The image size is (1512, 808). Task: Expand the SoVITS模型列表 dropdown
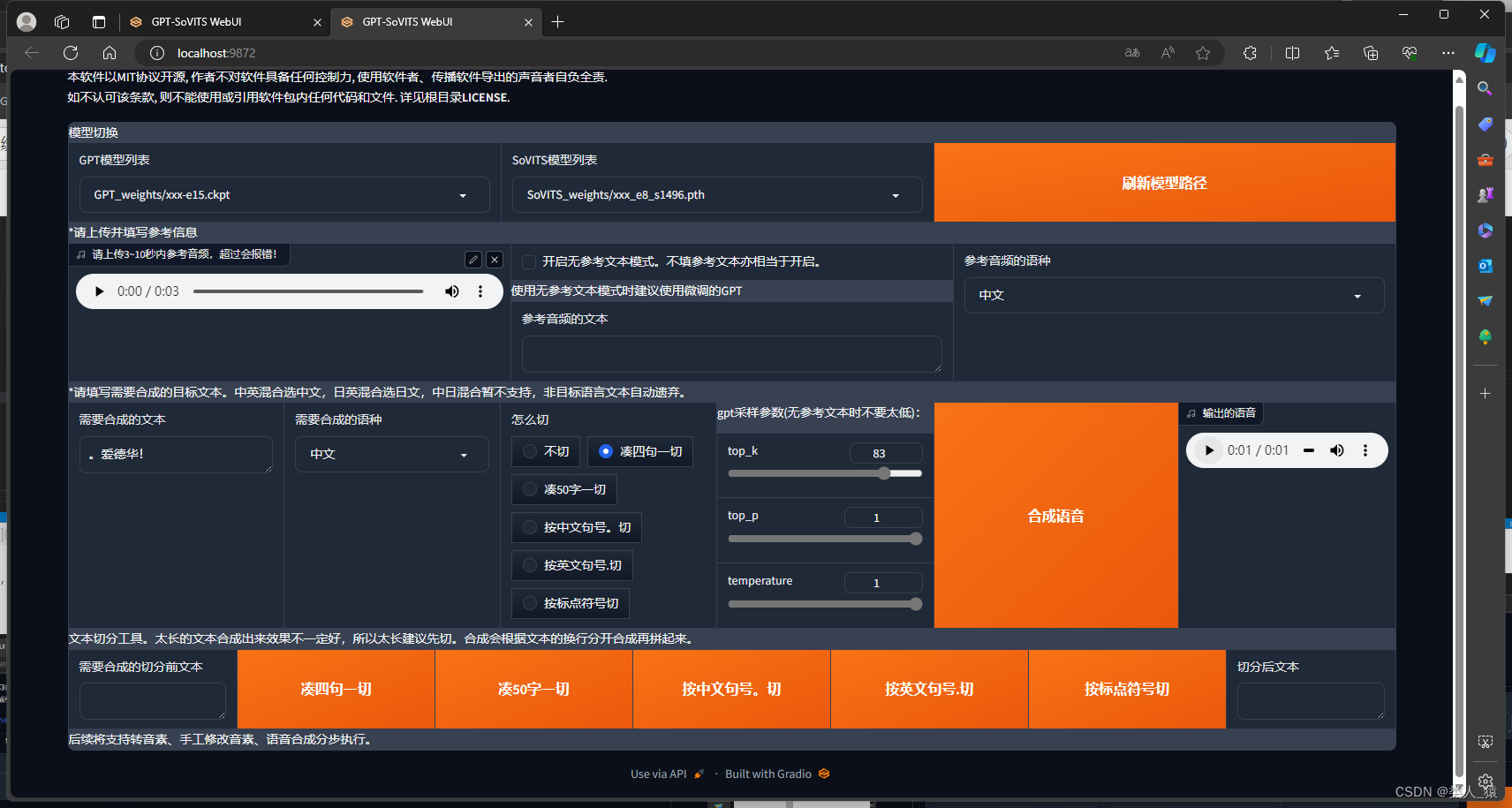(x=717, y=195)
